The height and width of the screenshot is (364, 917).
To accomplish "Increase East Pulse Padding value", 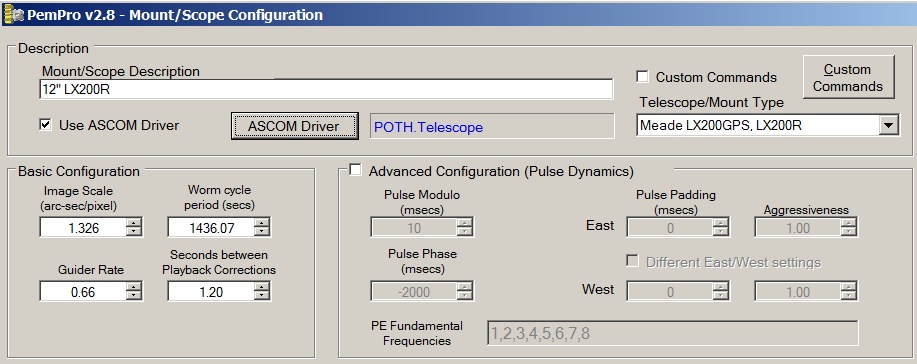I will click(x=721, y=222).
